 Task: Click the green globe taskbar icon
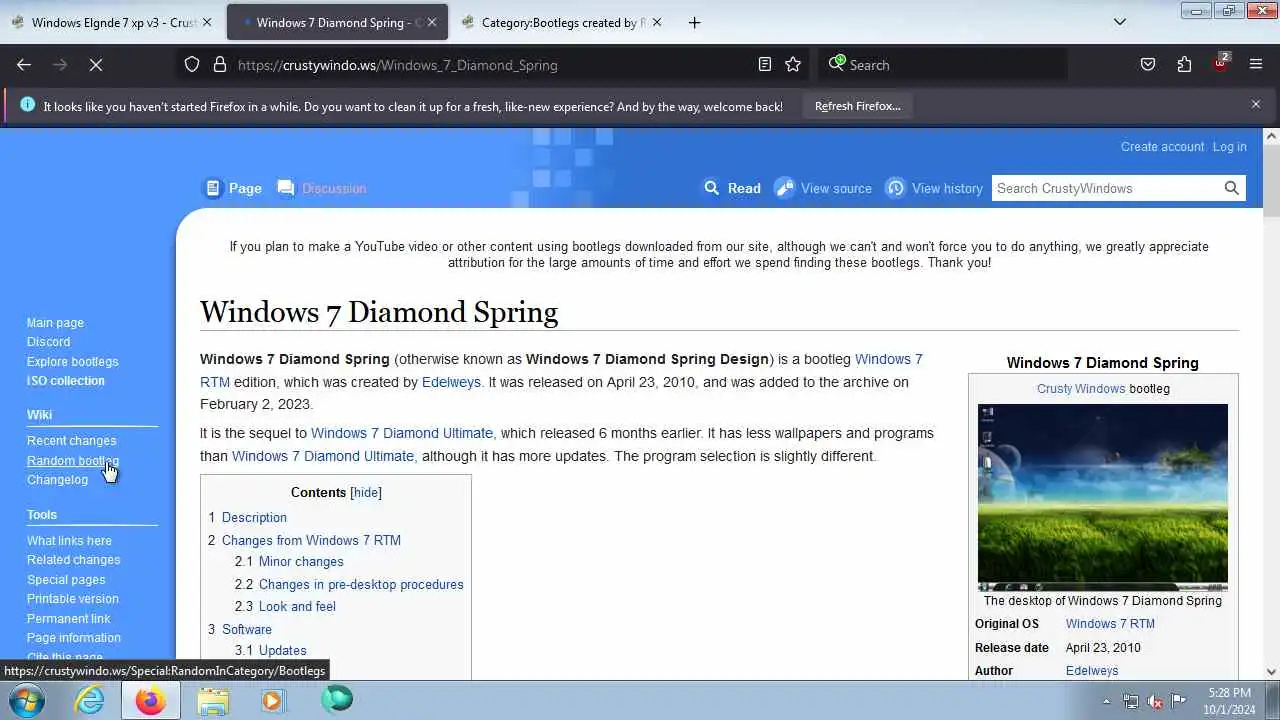(336, 700)
